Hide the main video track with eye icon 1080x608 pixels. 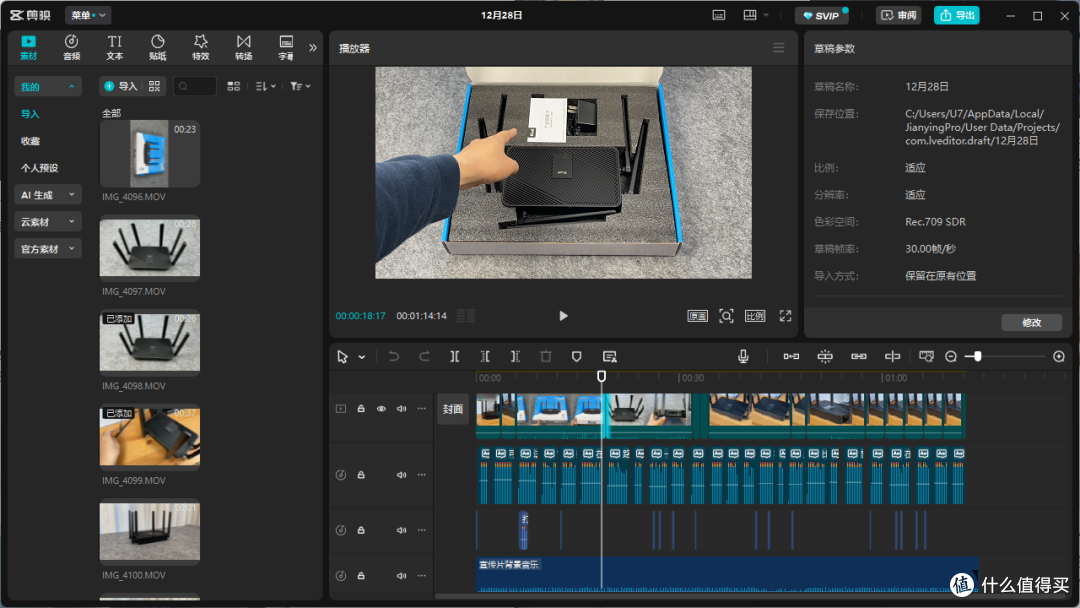tap(381, 409)
